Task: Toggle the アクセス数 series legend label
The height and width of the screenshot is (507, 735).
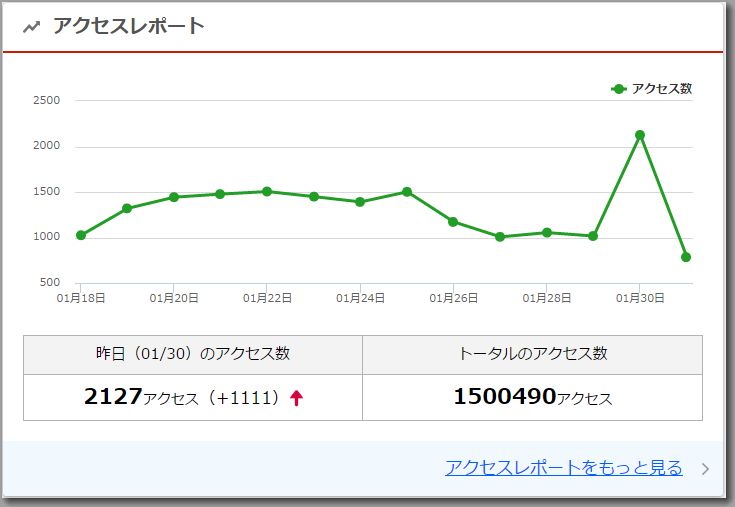Action: 661,89
